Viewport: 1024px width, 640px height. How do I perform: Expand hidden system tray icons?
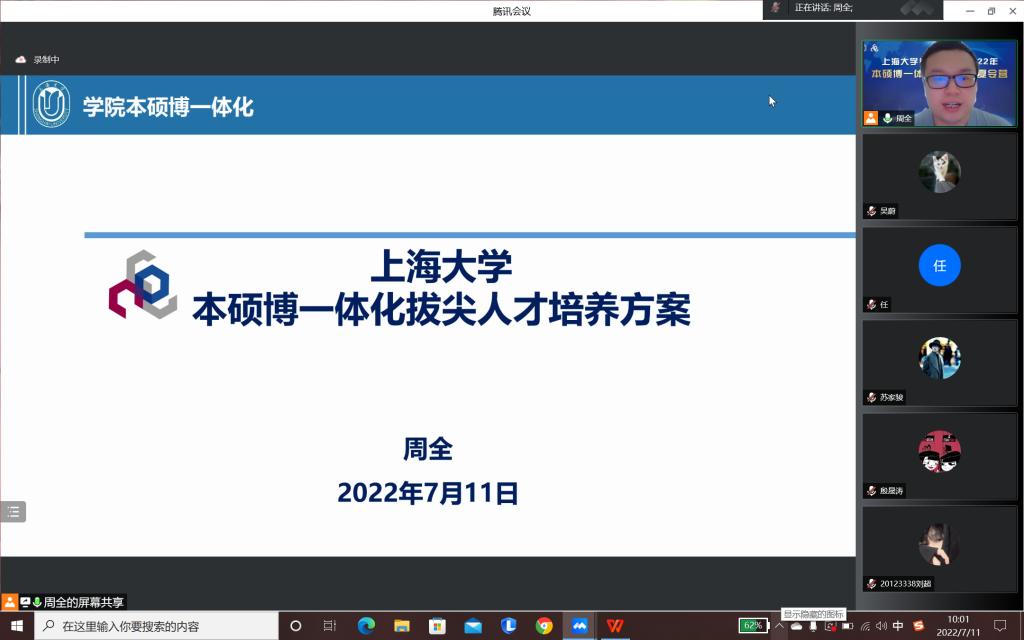click(x=780, y=626)
